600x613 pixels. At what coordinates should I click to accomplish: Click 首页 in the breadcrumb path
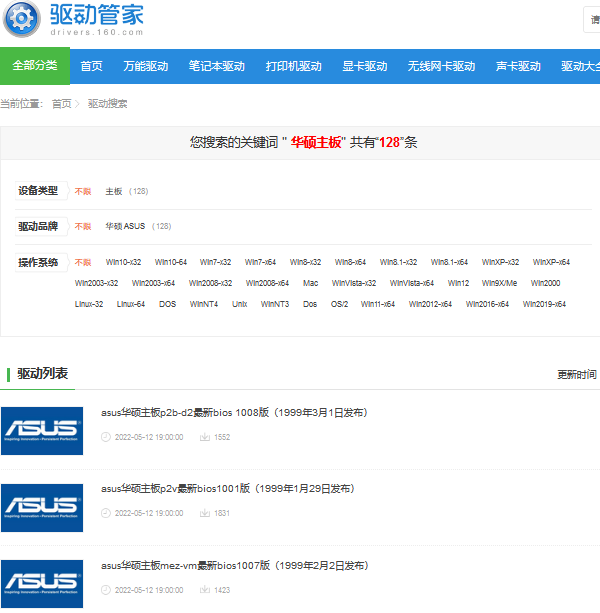point(61,103)
